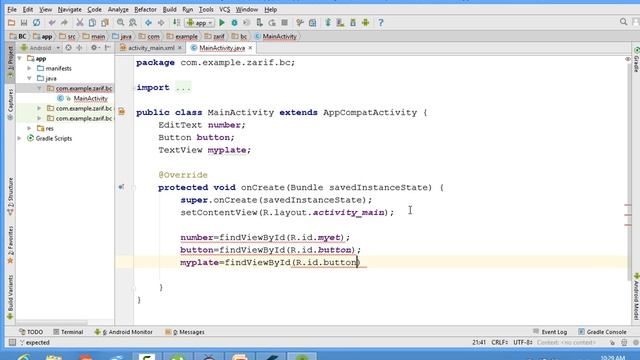The width and height of the screenshot is (640, 360).
Task: Start debugging with the bug icon
Action: click(234, 23)
